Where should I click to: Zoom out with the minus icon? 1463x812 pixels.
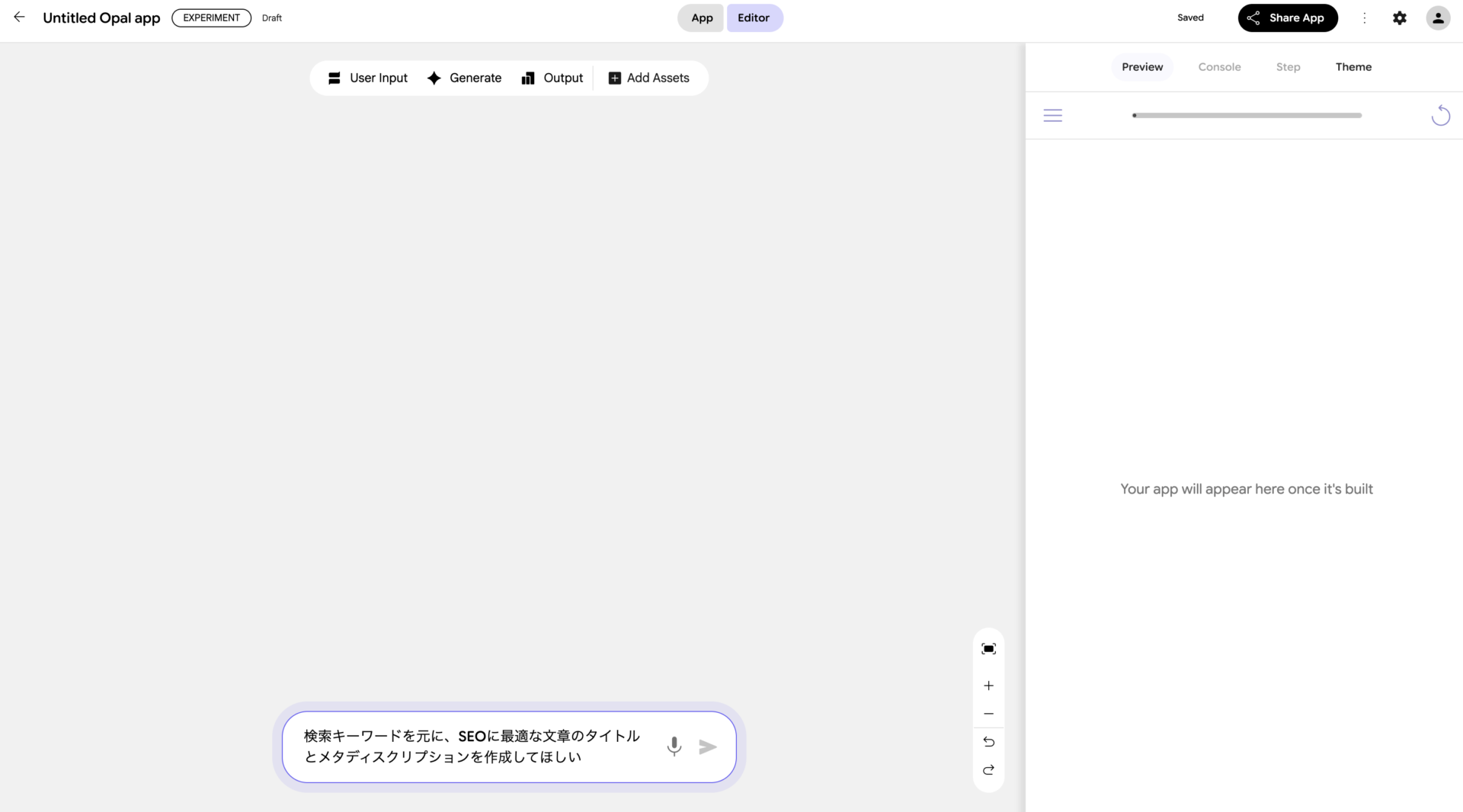(x=988, y=714)
